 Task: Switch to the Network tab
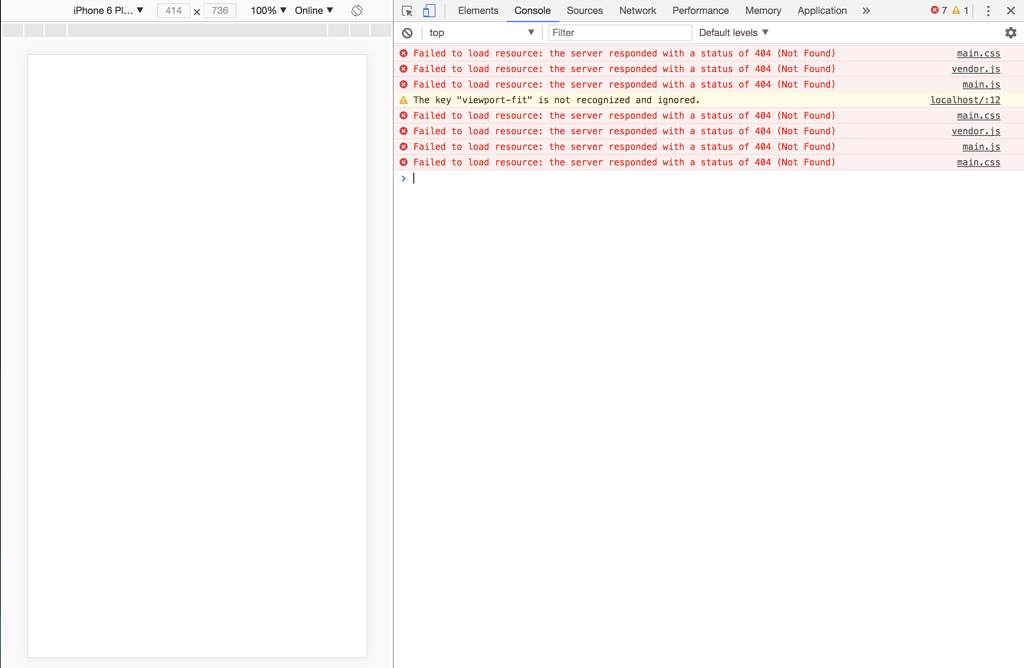coord(637,10)
